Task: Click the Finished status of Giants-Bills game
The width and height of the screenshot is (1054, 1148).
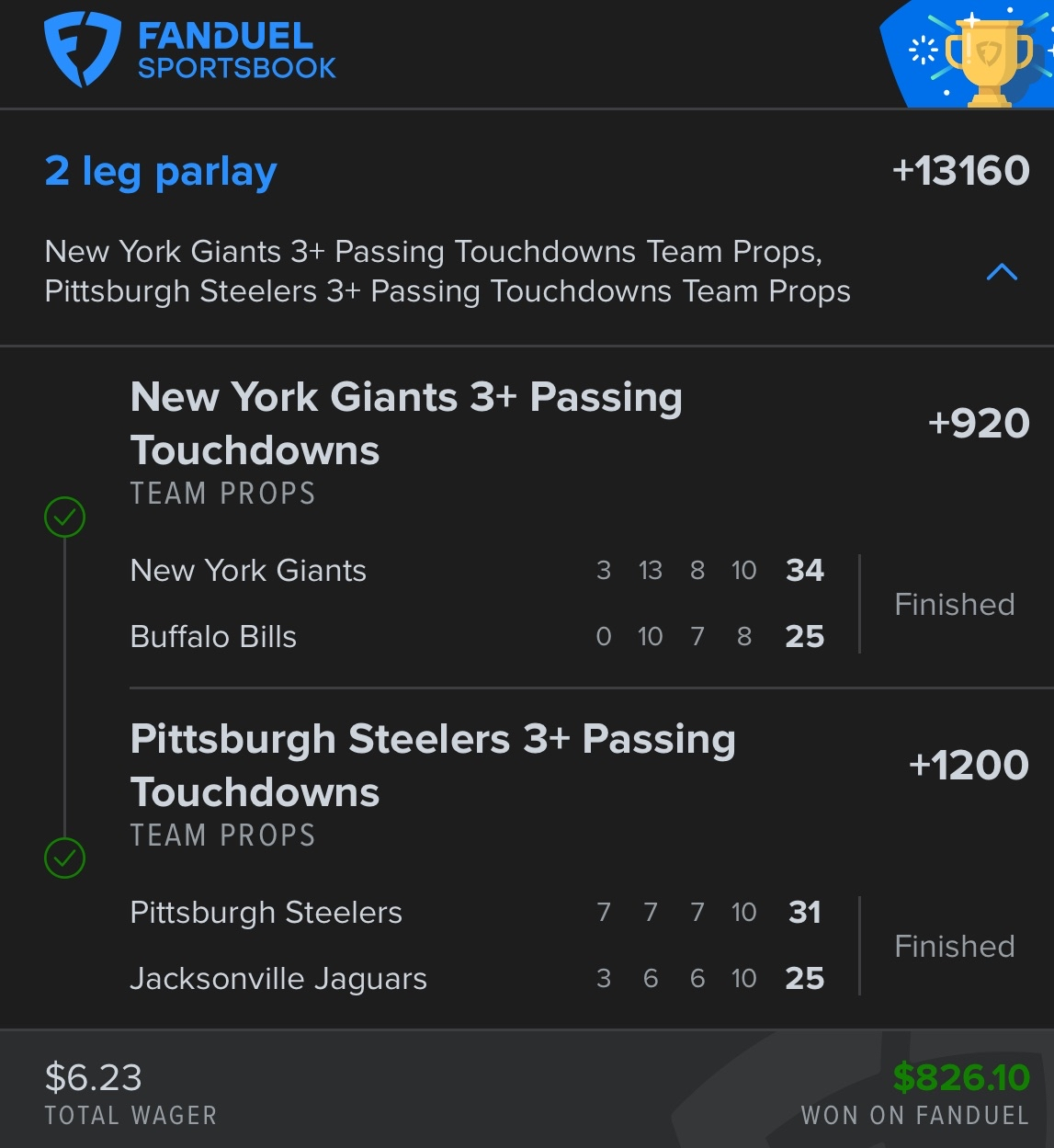Action: (x=955, y=605)
